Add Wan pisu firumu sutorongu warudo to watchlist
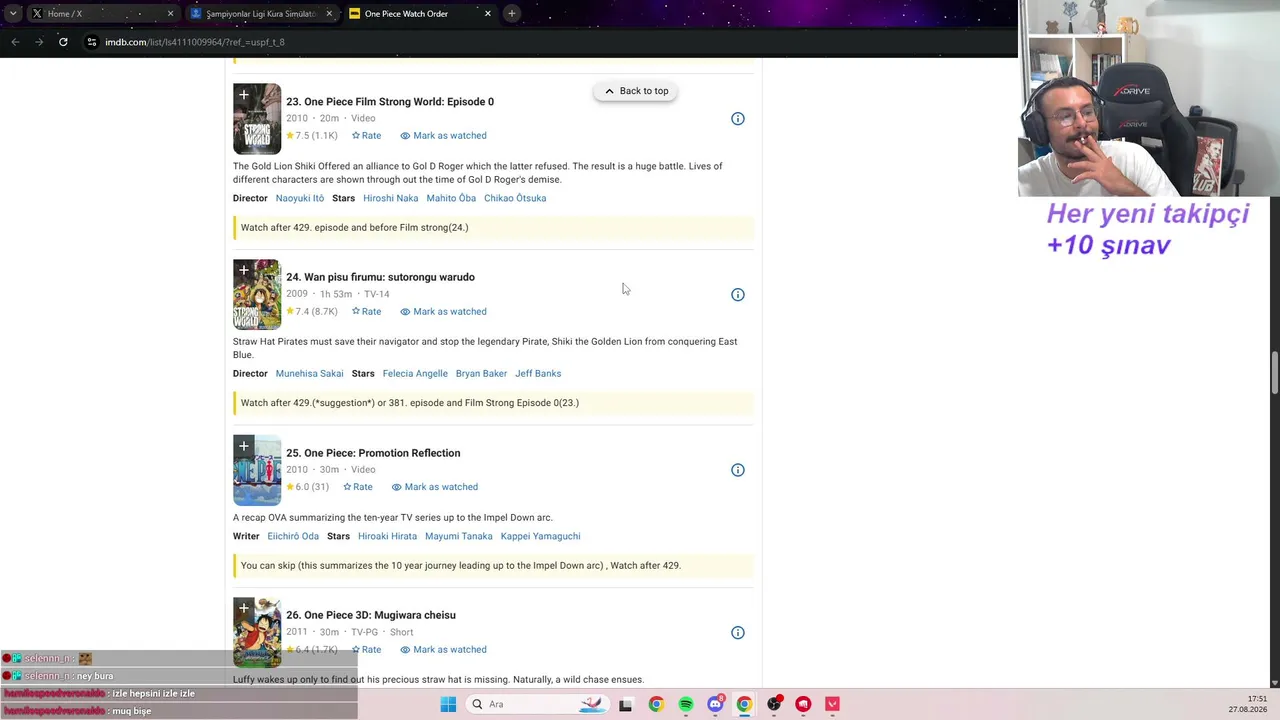The height and width of the screenshot is (720, 1280). click(x=243, y=270)
